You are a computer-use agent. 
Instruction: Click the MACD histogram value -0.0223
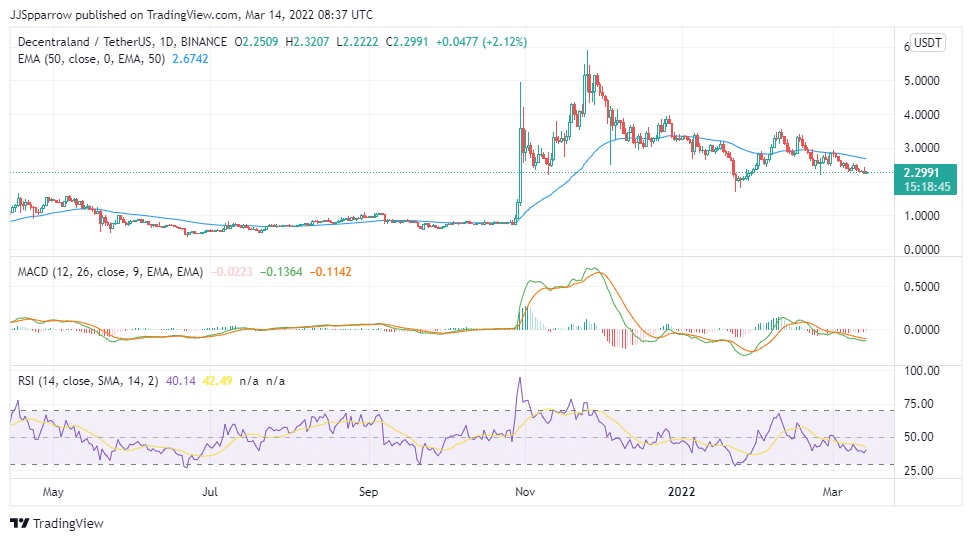[x=232, y=272]
